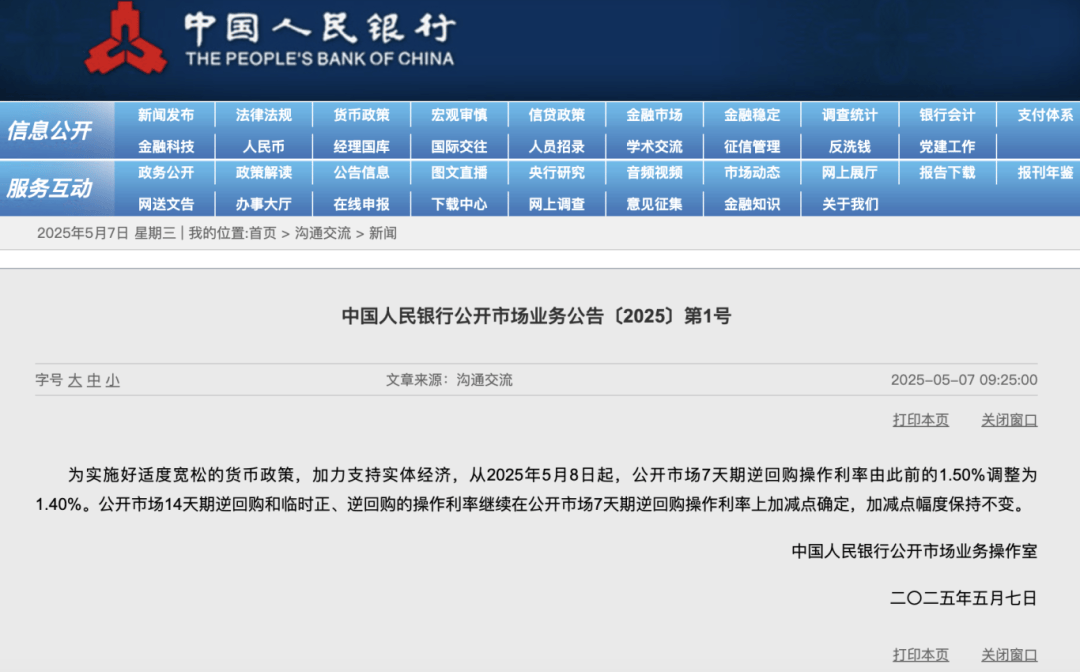Image resolution: width=1080 pixels, height=672 pixels.
Task: Open the 网上展厅 section
Action: 849,173
